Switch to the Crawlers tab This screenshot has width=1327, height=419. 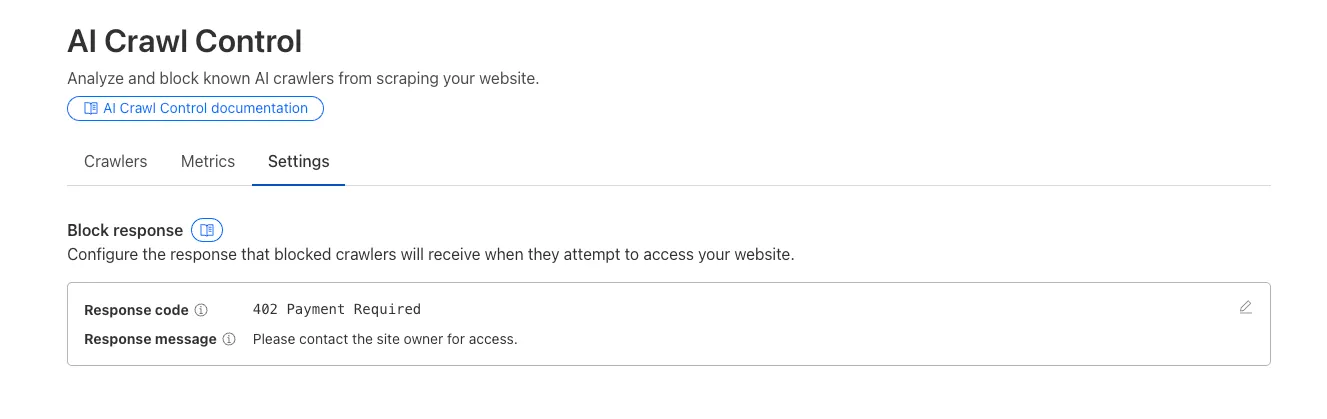(x=116, y=161)
